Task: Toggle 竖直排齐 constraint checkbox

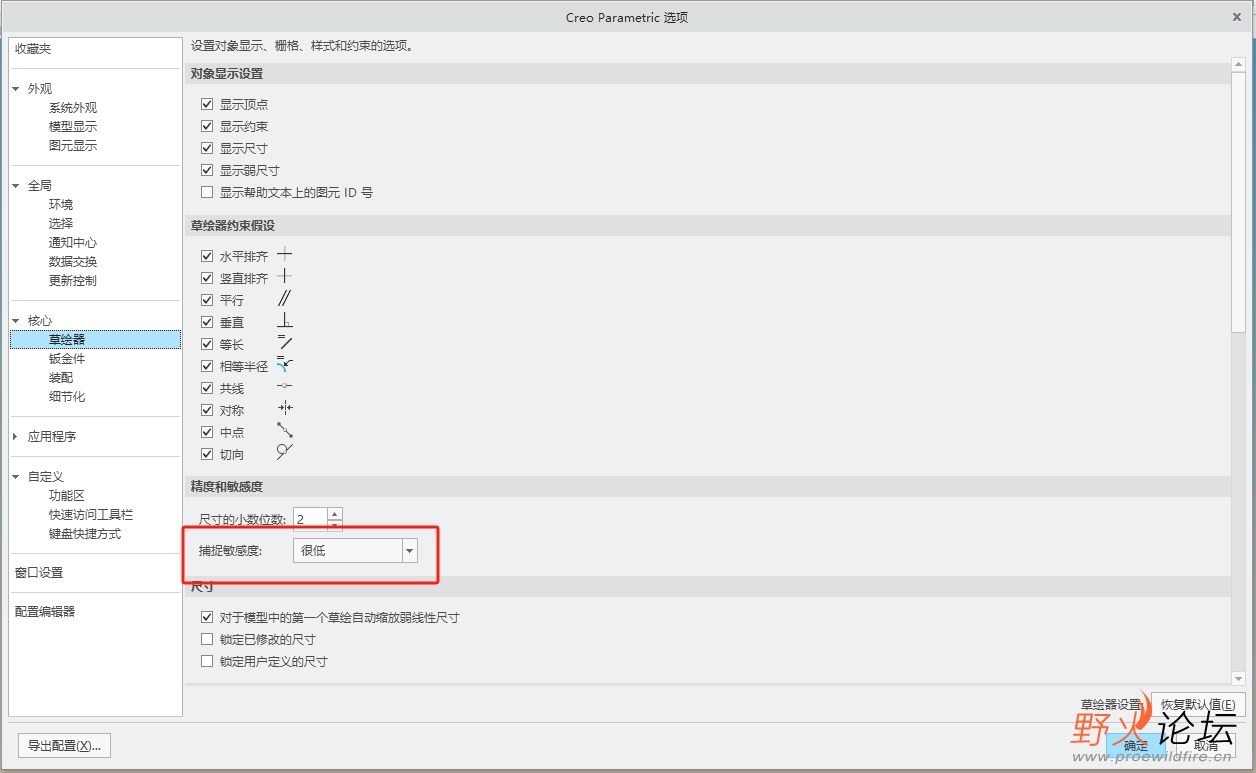Action: [207, 278]
